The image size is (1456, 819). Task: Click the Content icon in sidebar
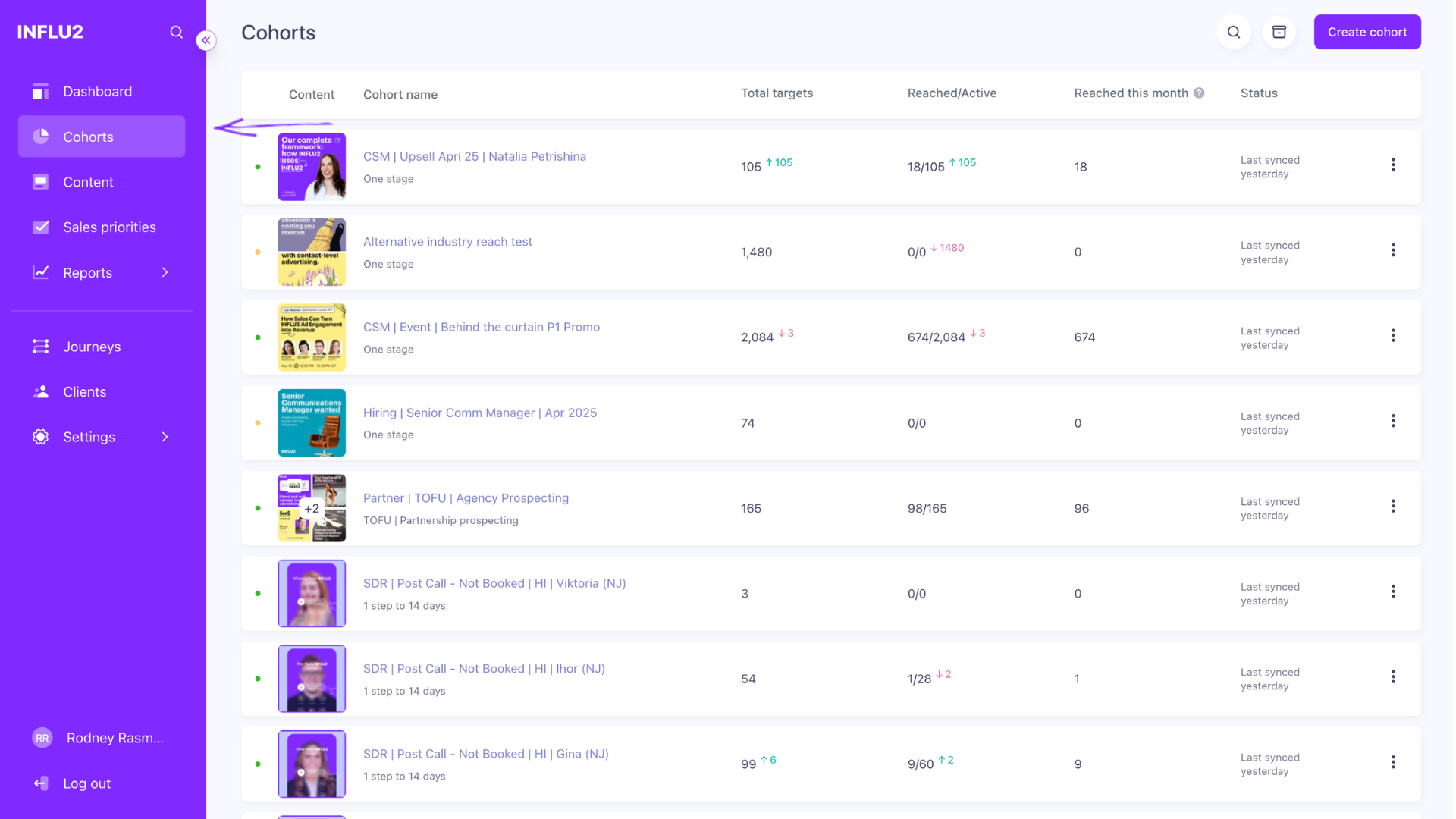coord(41,182)
